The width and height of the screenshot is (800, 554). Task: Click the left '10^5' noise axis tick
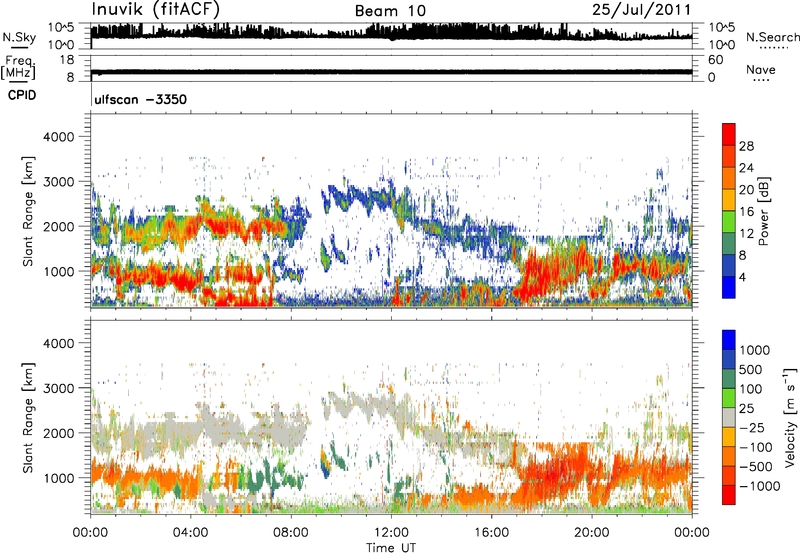tap(61, 28)
